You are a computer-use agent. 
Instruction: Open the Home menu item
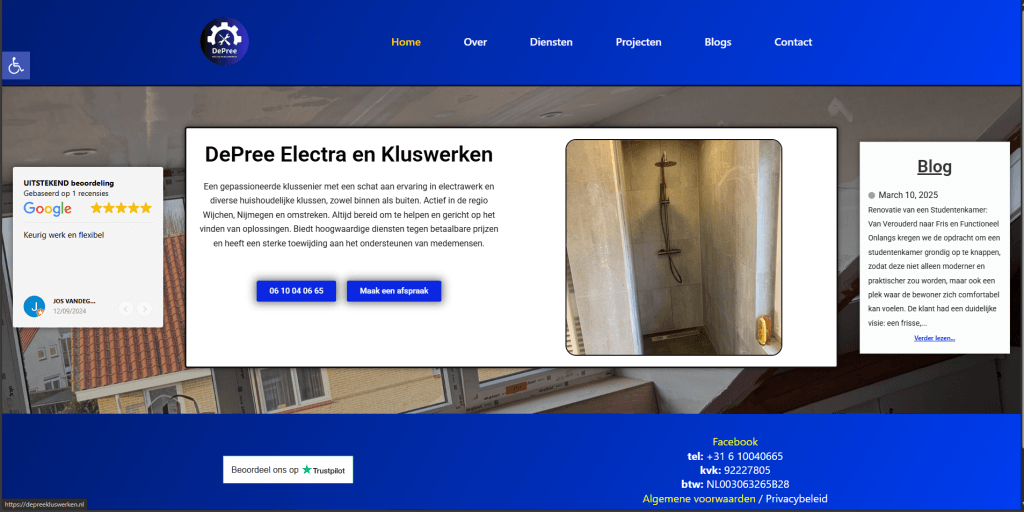406,42
